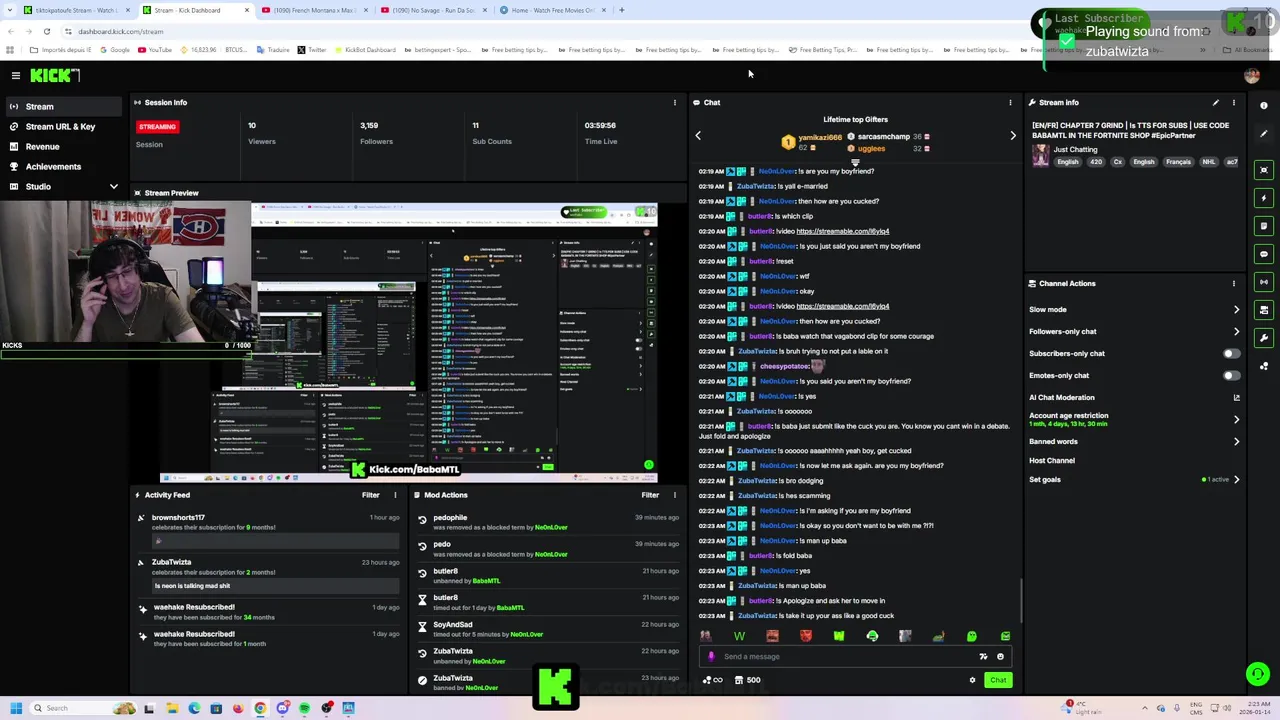Open Stream info three-dot menu

coord(1233,102)
